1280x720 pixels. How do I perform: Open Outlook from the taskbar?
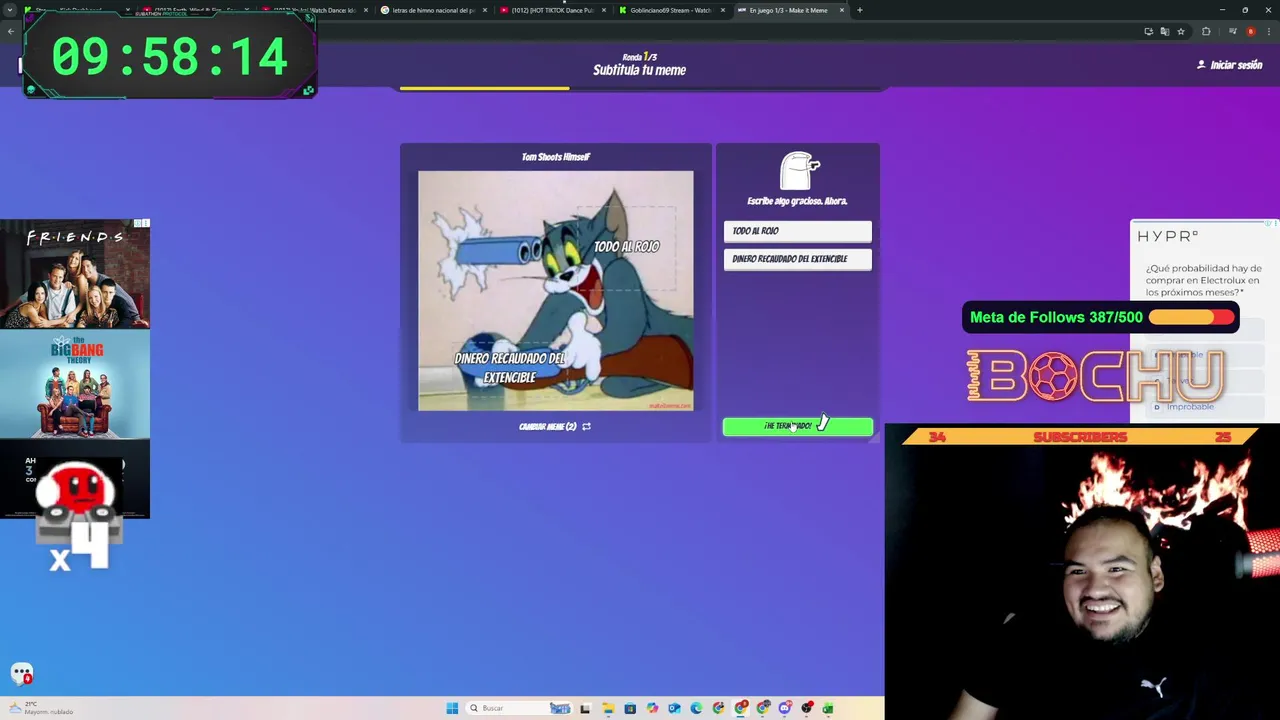tap(674, 708)
